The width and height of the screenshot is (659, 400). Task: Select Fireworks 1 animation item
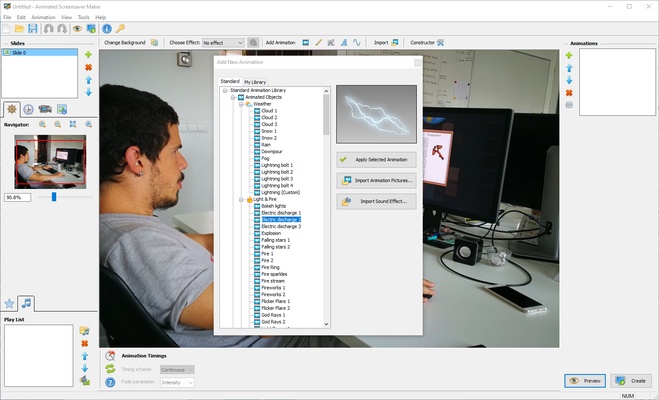click(x=273, y=288)
